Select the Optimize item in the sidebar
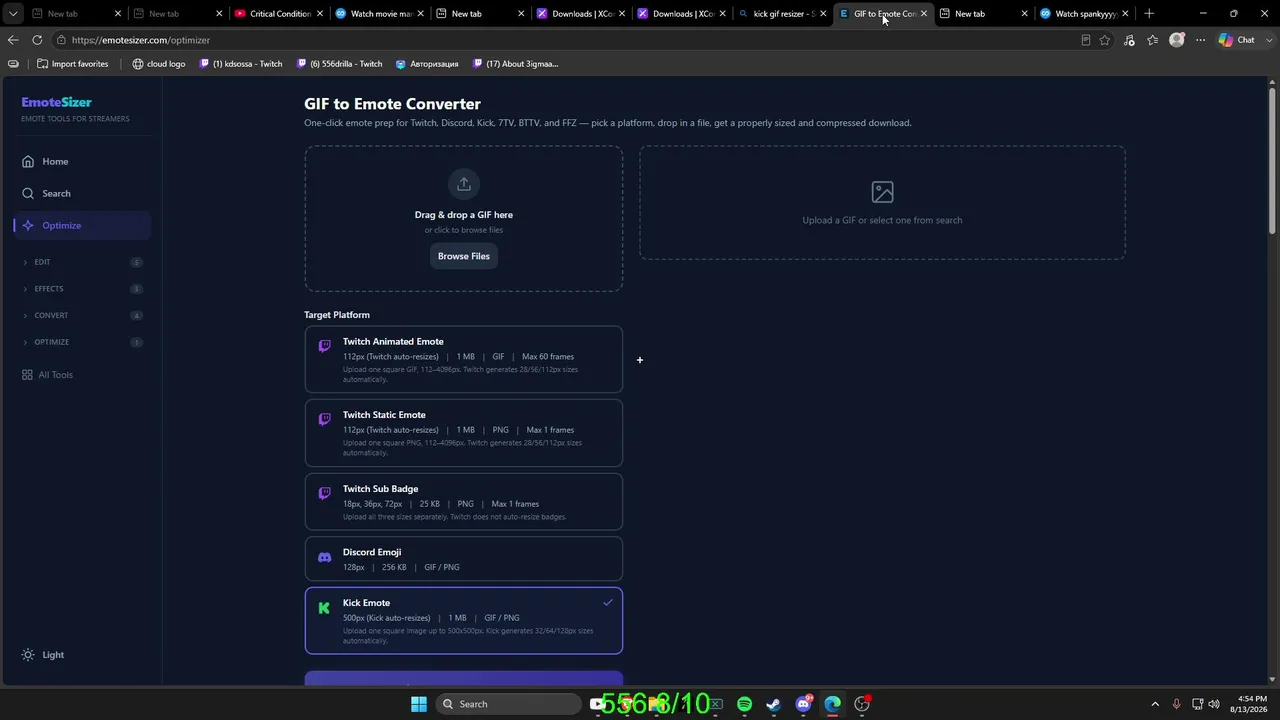 (x=82, y=225)
